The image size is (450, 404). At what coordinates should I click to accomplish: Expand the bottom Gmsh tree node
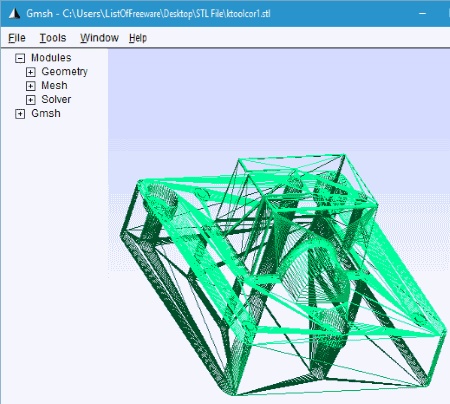20,114
